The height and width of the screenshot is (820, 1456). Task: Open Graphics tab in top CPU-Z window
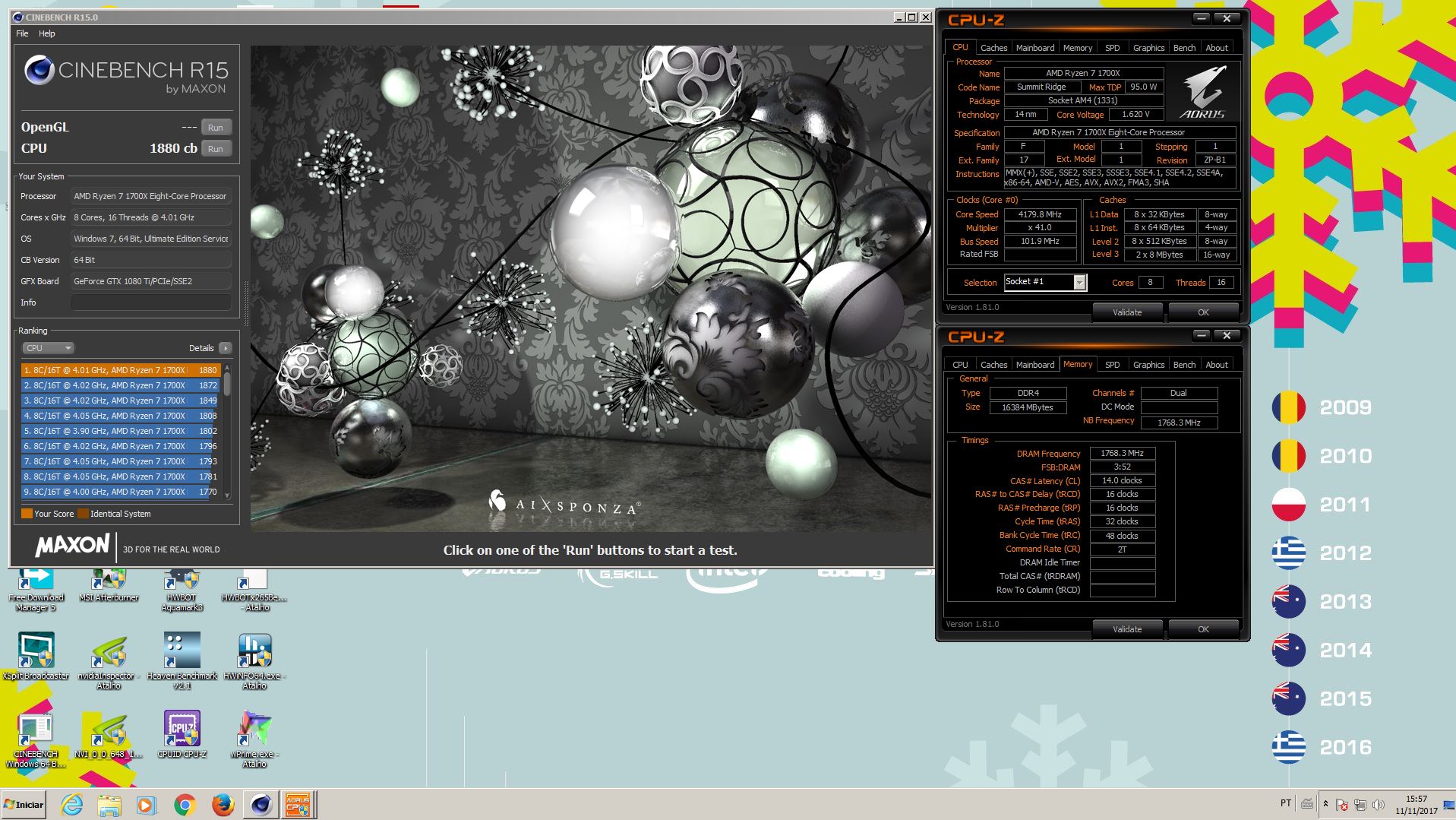(x=1148, y=48)
